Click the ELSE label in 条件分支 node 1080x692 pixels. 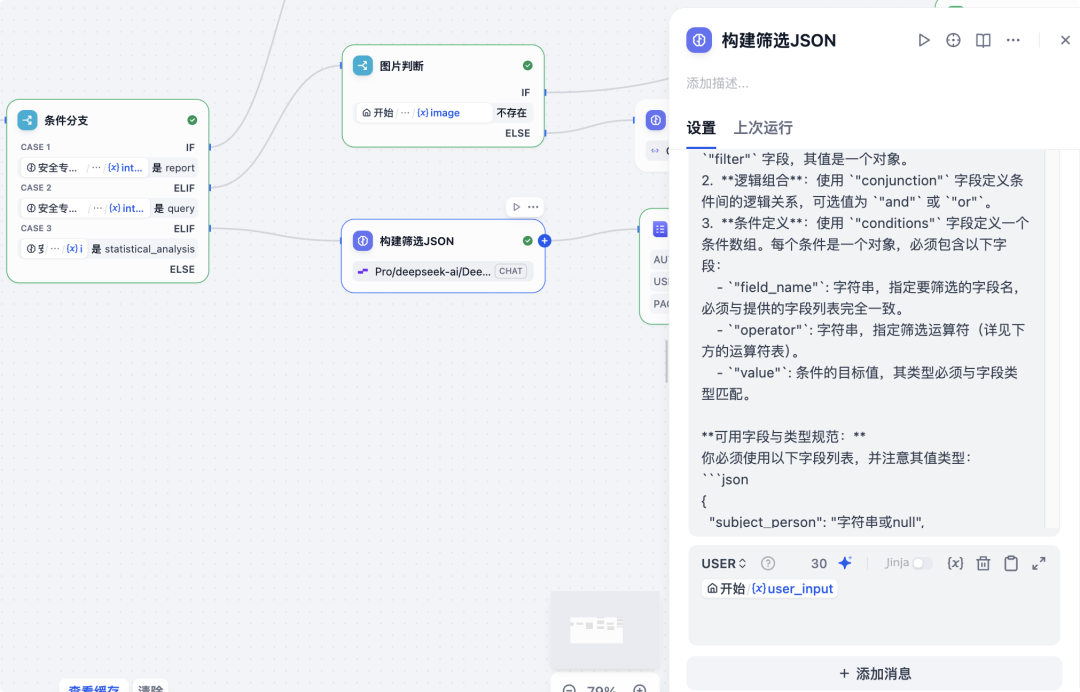tap(182, 269)
